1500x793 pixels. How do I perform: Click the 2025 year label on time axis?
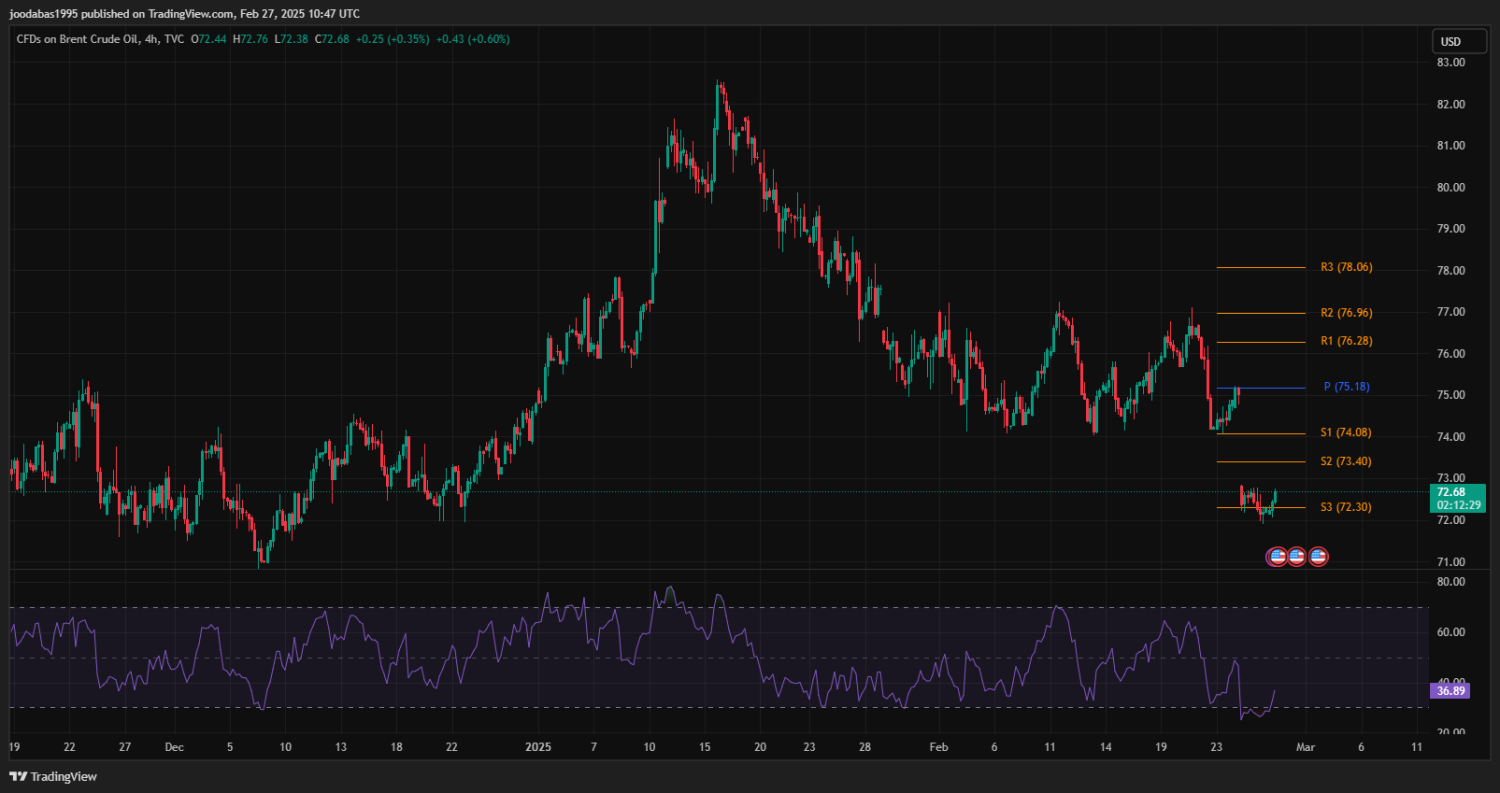click(x=538, y=747)
